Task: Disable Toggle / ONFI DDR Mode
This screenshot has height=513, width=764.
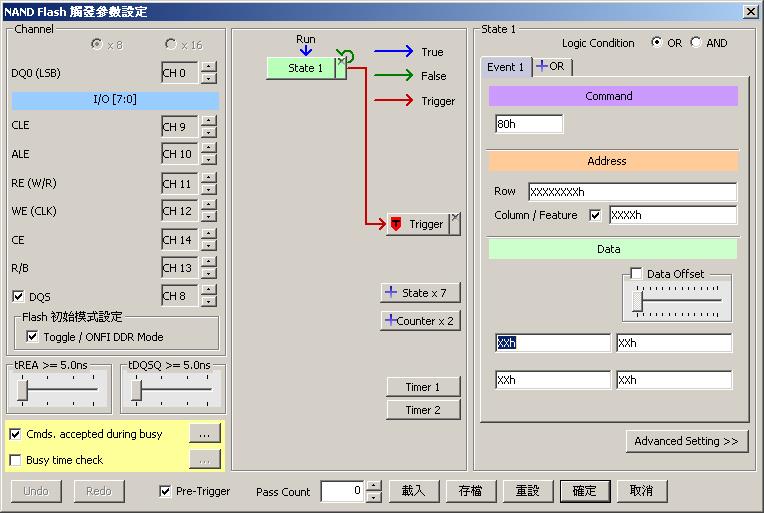Action: 32,337
